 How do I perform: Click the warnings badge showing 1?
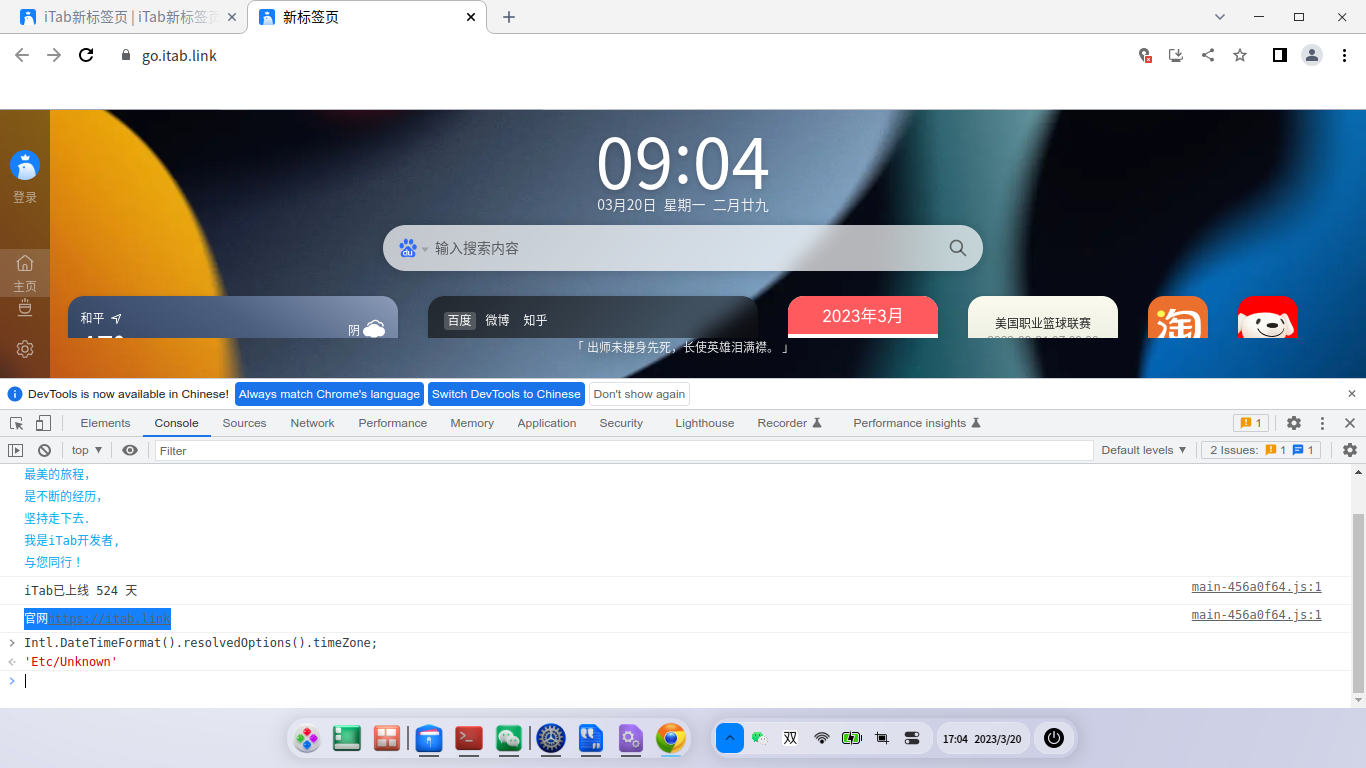[1251, 423]
